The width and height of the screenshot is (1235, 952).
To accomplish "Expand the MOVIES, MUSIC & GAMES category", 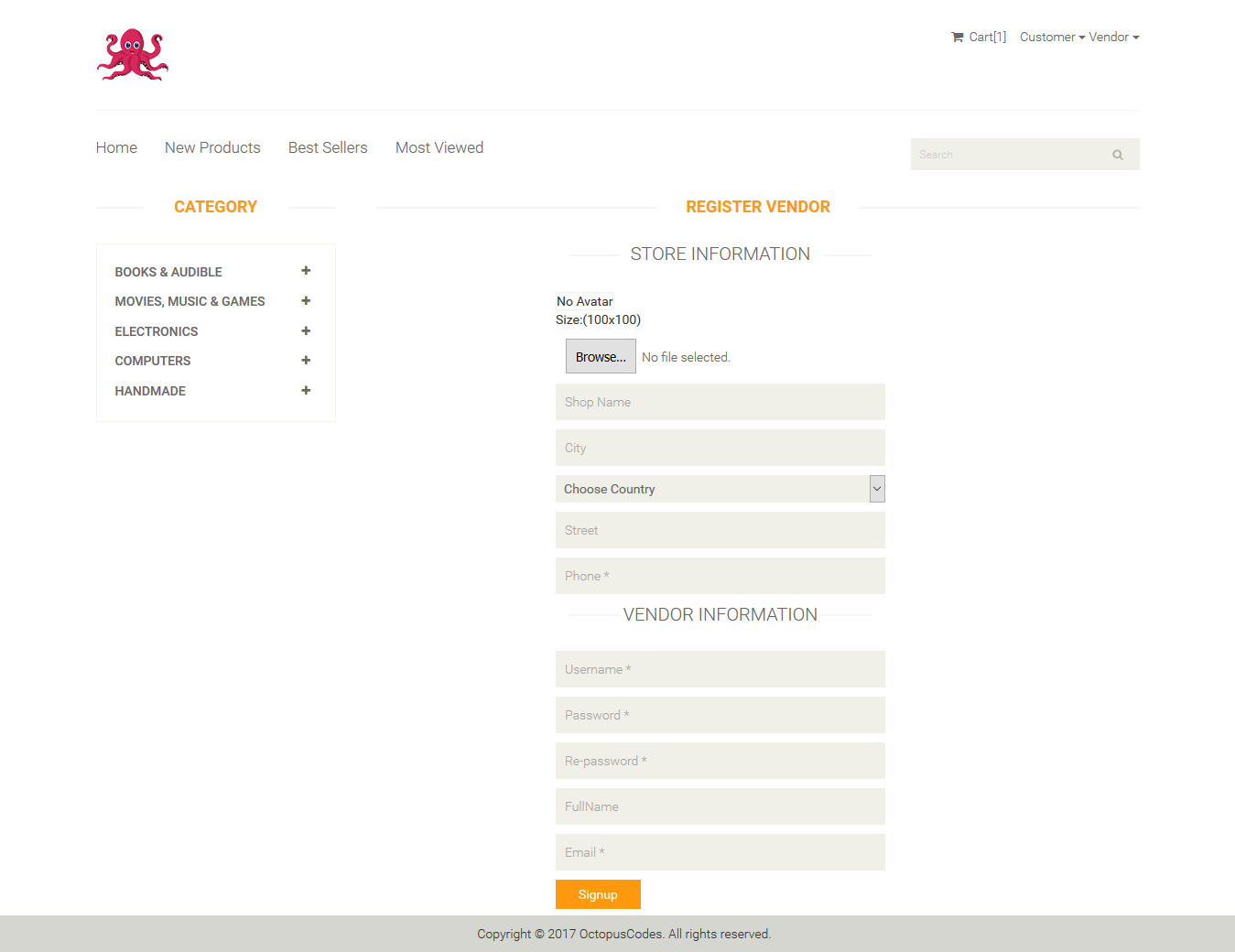I will click(305, 300).
